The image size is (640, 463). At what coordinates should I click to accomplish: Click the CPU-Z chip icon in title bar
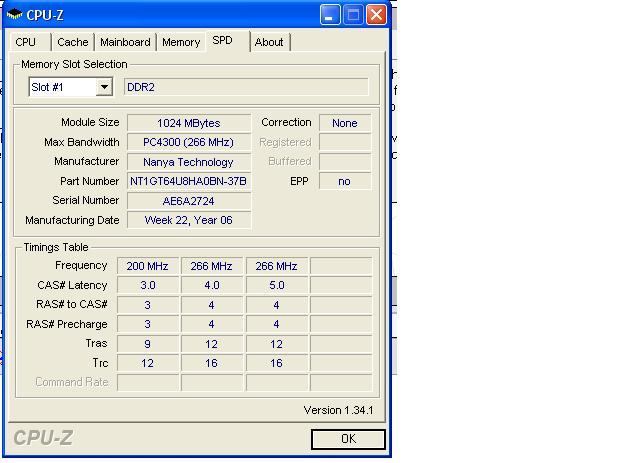[15, 15]
